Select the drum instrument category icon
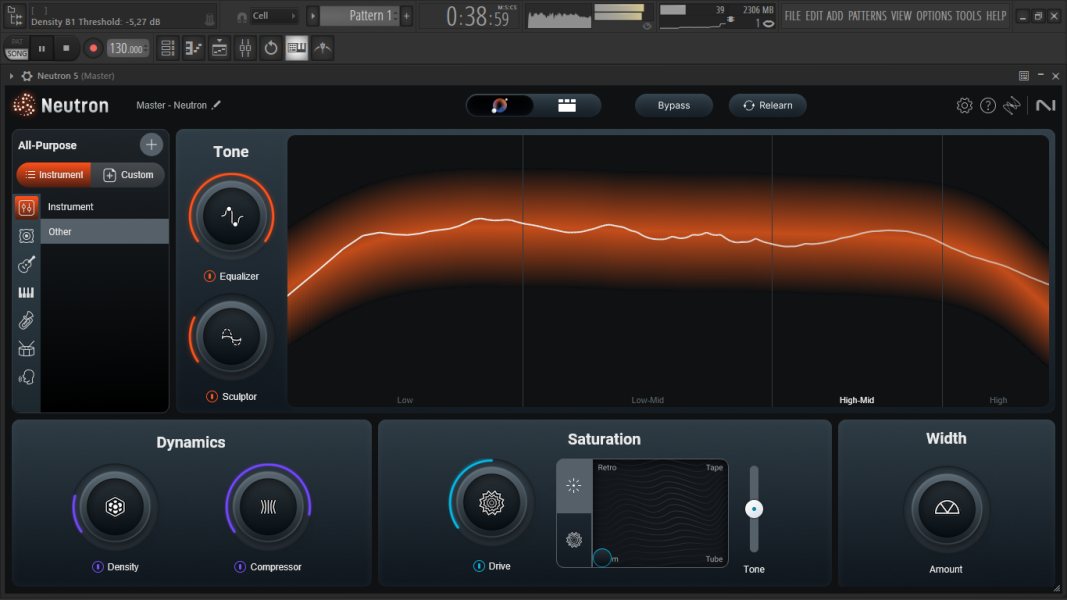1067x600 pixels. coord(27,349)
